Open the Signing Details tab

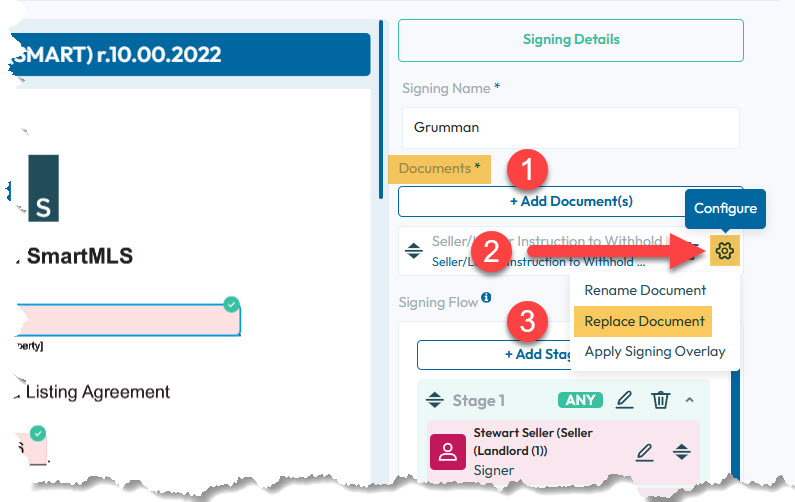(x=570, y=40)
